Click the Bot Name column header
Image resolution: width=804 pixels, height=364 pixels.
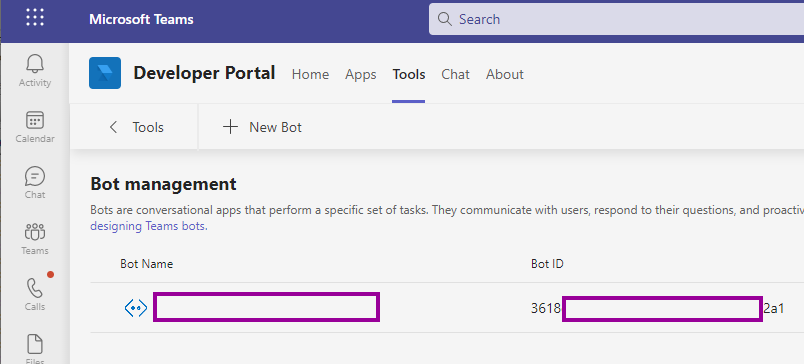[147, 264]
